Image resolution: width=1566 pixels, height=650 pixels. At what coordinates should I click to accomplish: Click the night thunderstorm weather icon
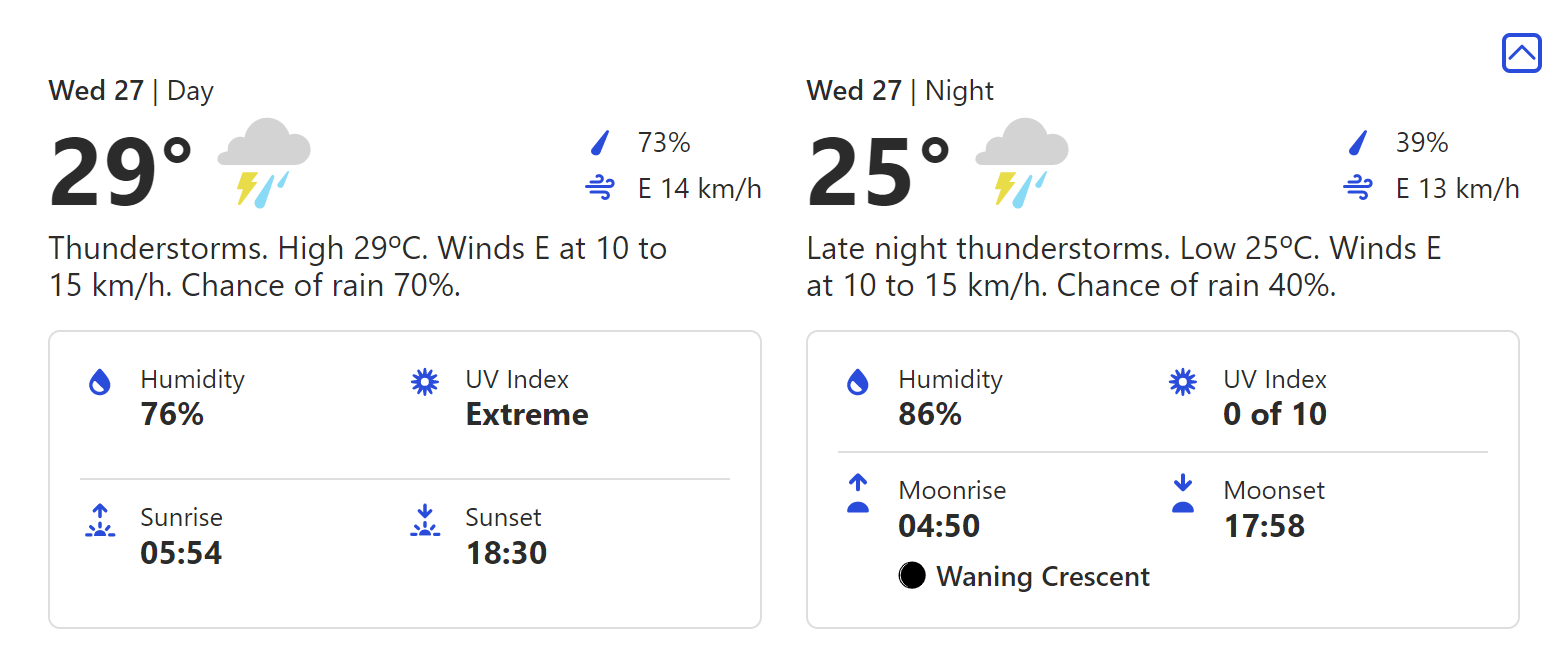(x=1022, y=160)
